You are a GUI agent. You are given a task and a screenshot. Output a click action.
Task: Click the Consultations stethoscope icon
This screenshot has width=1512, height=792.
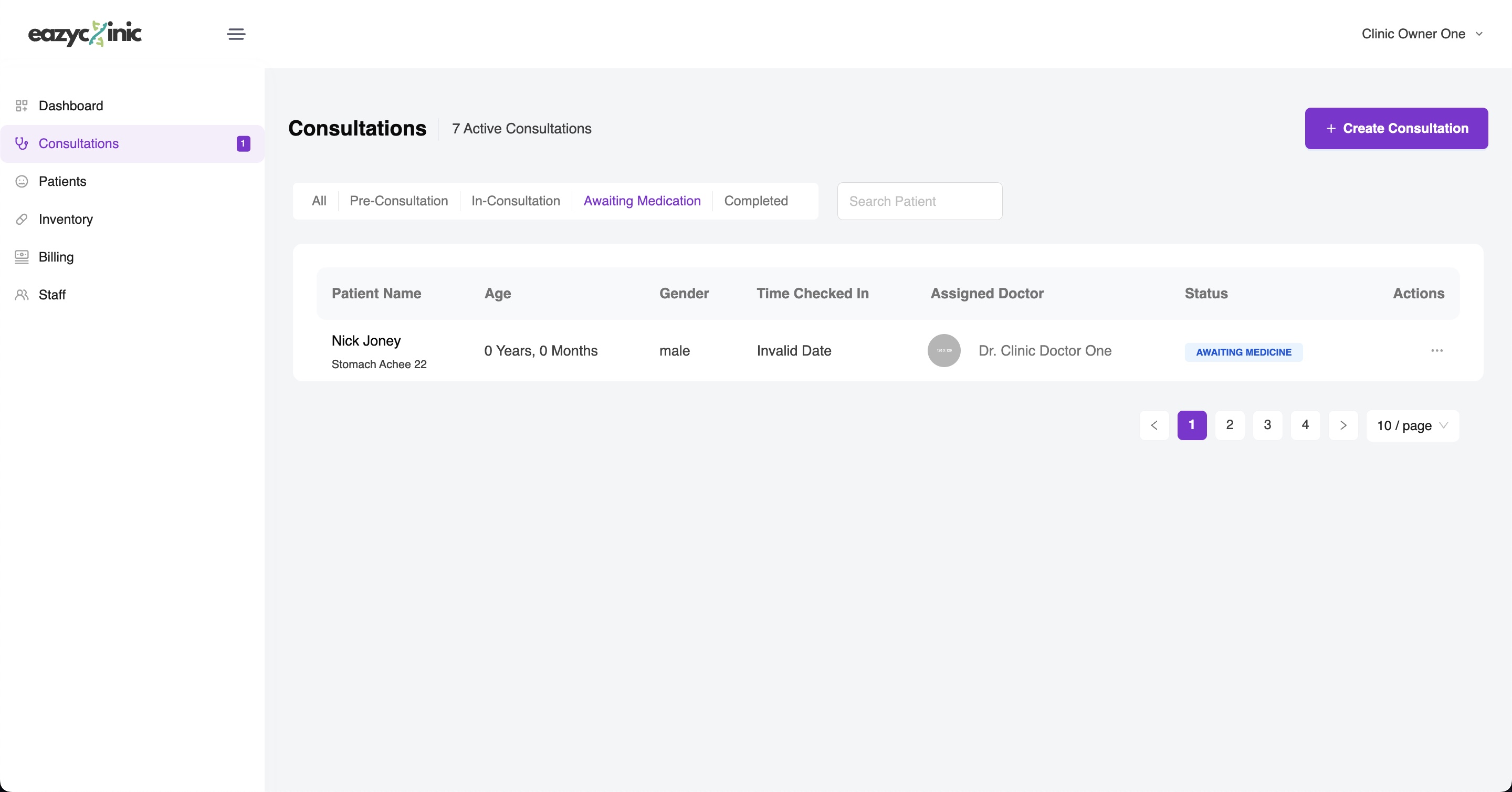point(22,143)
